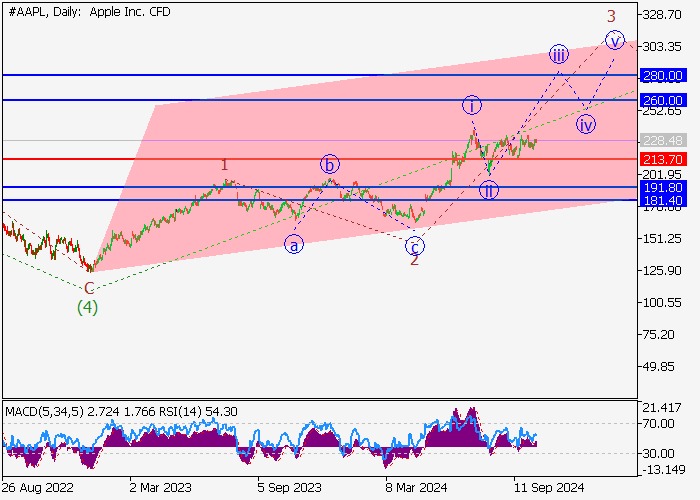Click the 21.417 indicator scale value

[x=662, y=407]
